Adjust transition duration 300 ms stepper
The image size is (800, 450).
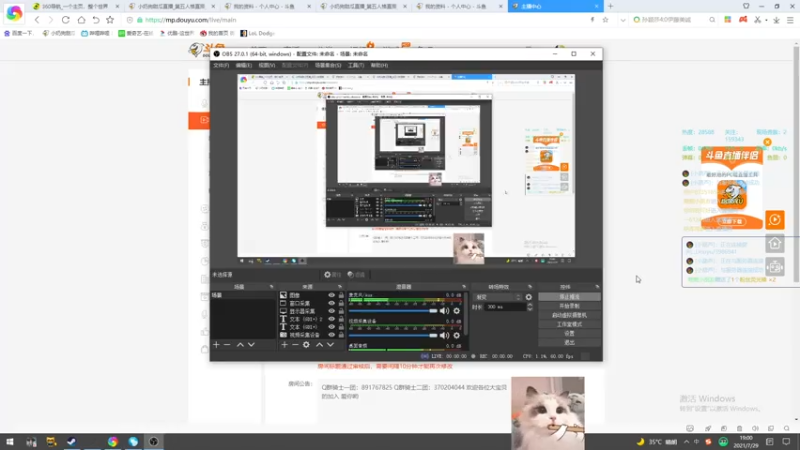point(530,307)
